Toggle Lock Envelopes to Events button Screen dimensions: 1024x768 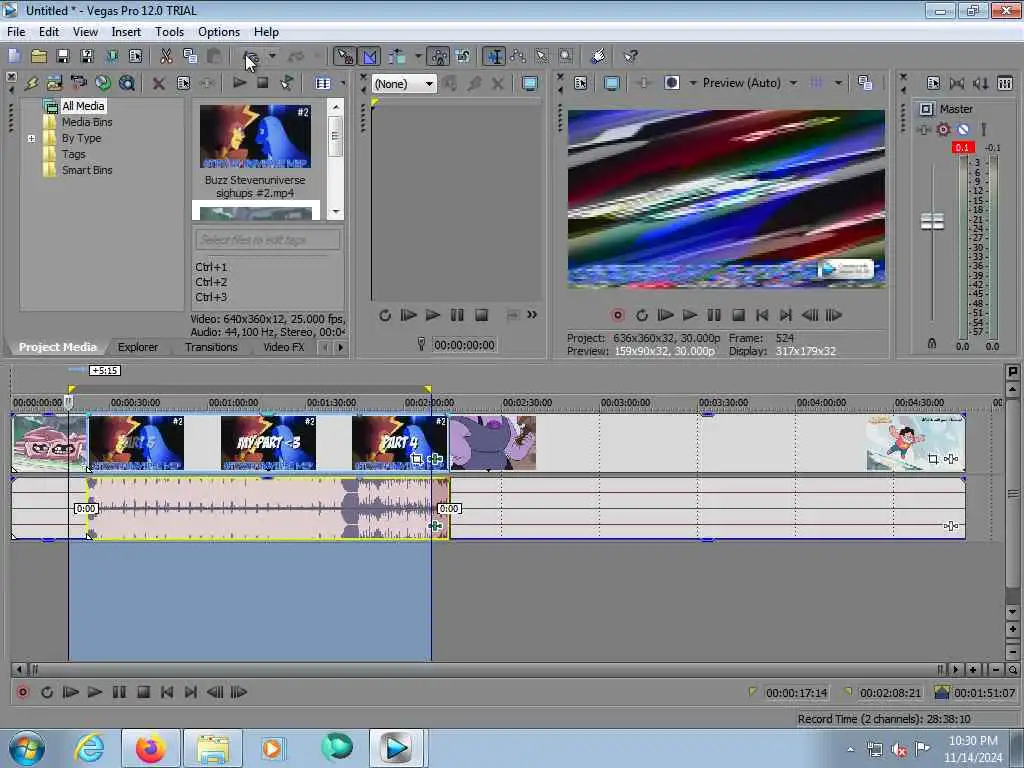(438, 57)
